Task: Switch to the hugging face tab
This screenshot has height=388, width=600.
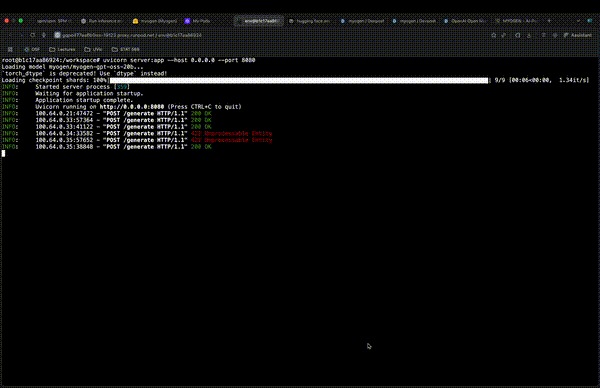Action: pyautogui.click(x=310, y=21)
